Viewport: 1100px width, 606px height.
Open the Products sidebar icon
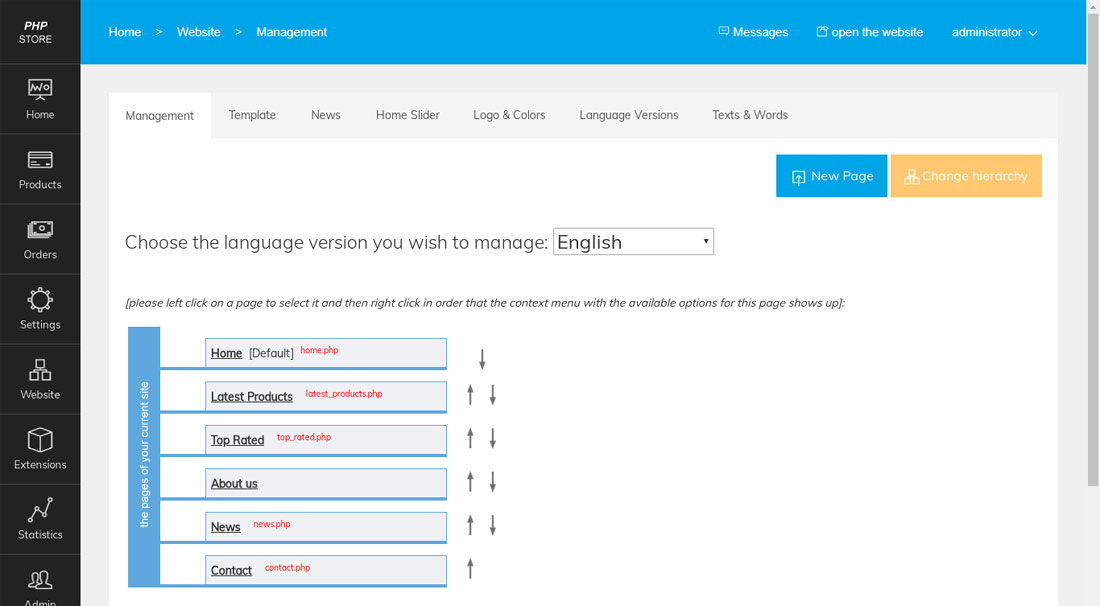40,169
